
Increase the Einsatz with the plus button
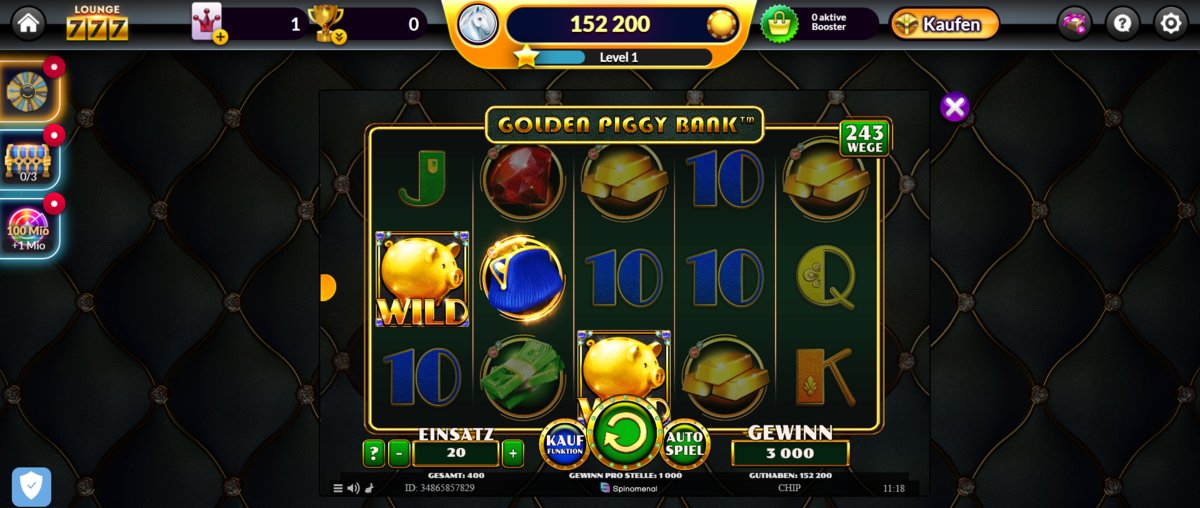(x=512, y=453)
